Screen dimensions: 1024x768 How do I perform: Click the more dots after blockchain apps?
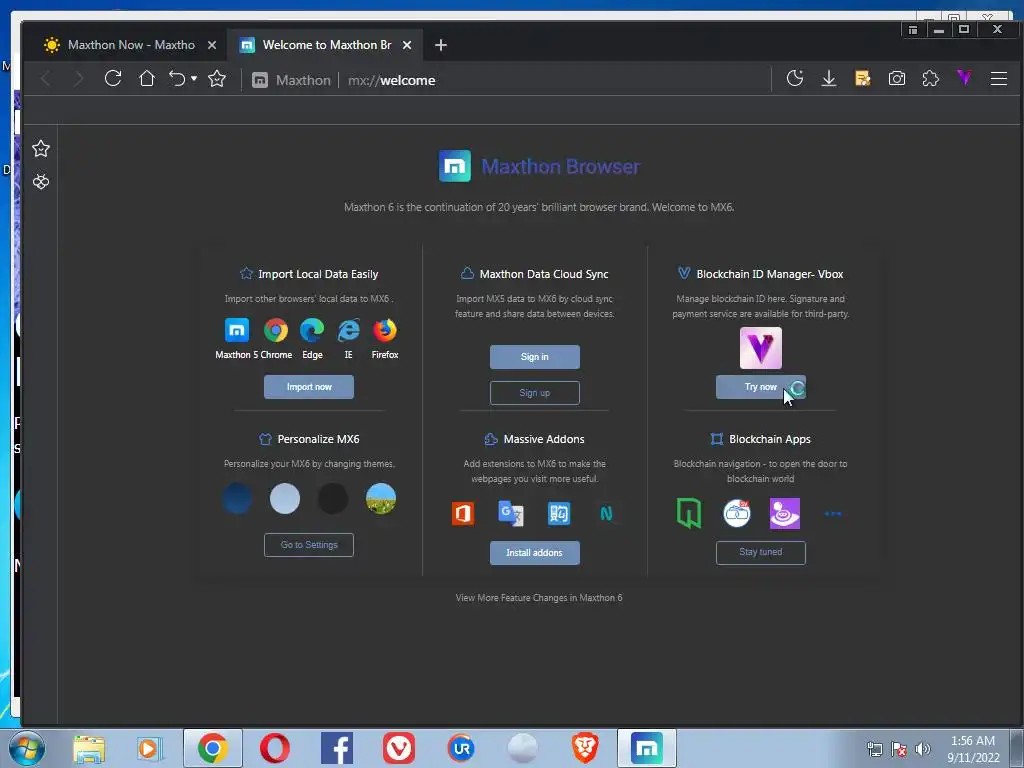tap(833, 514)
